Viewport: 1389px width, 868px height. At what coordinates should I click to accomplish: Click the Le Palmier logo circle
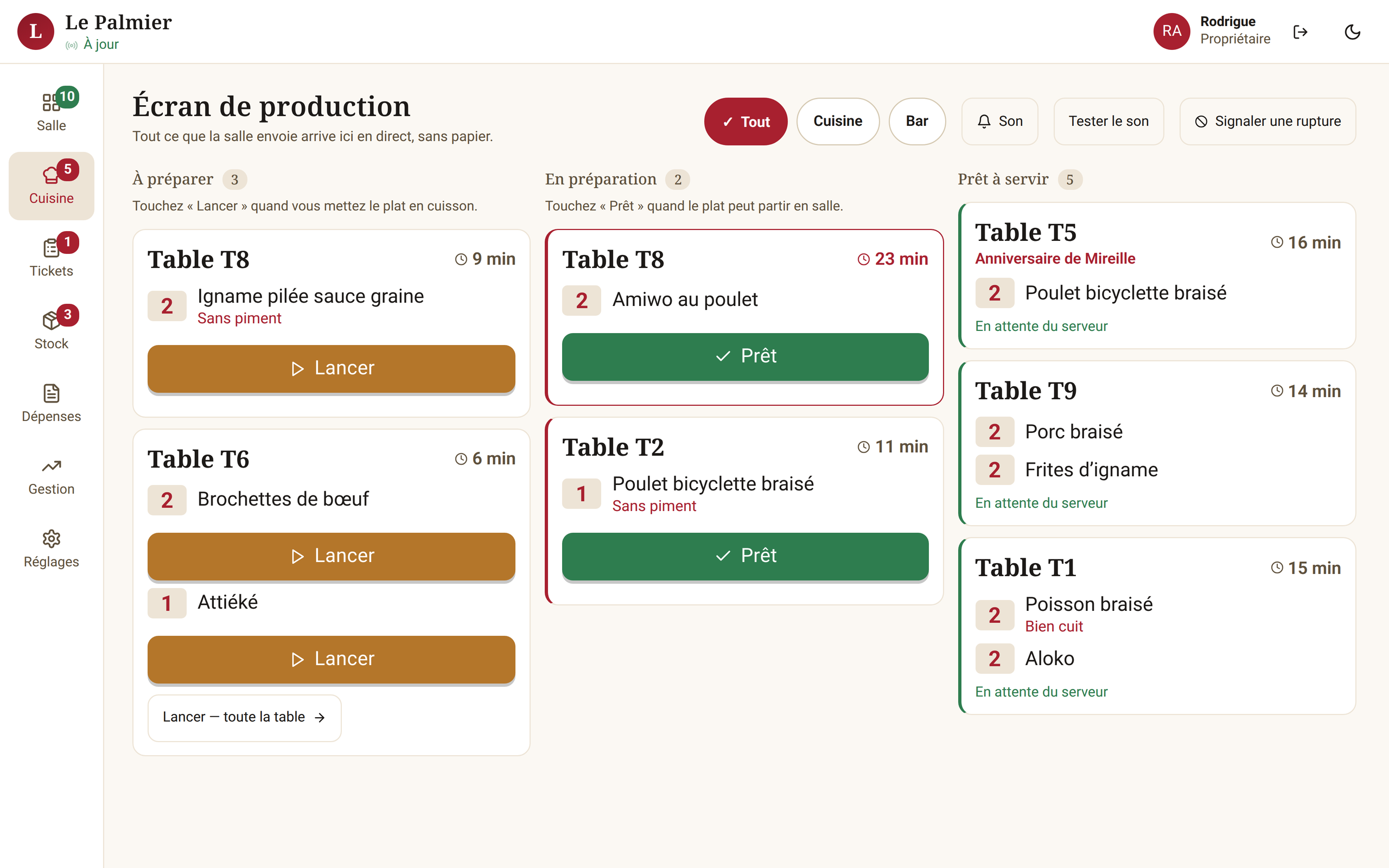36,31
